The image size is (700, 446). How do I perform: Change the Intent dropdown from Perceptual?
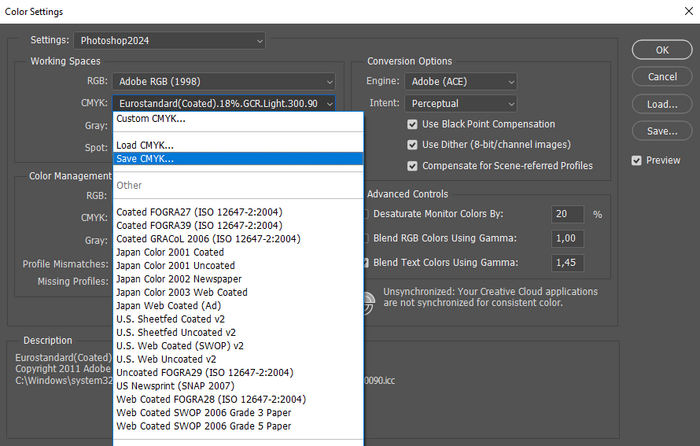461,103
